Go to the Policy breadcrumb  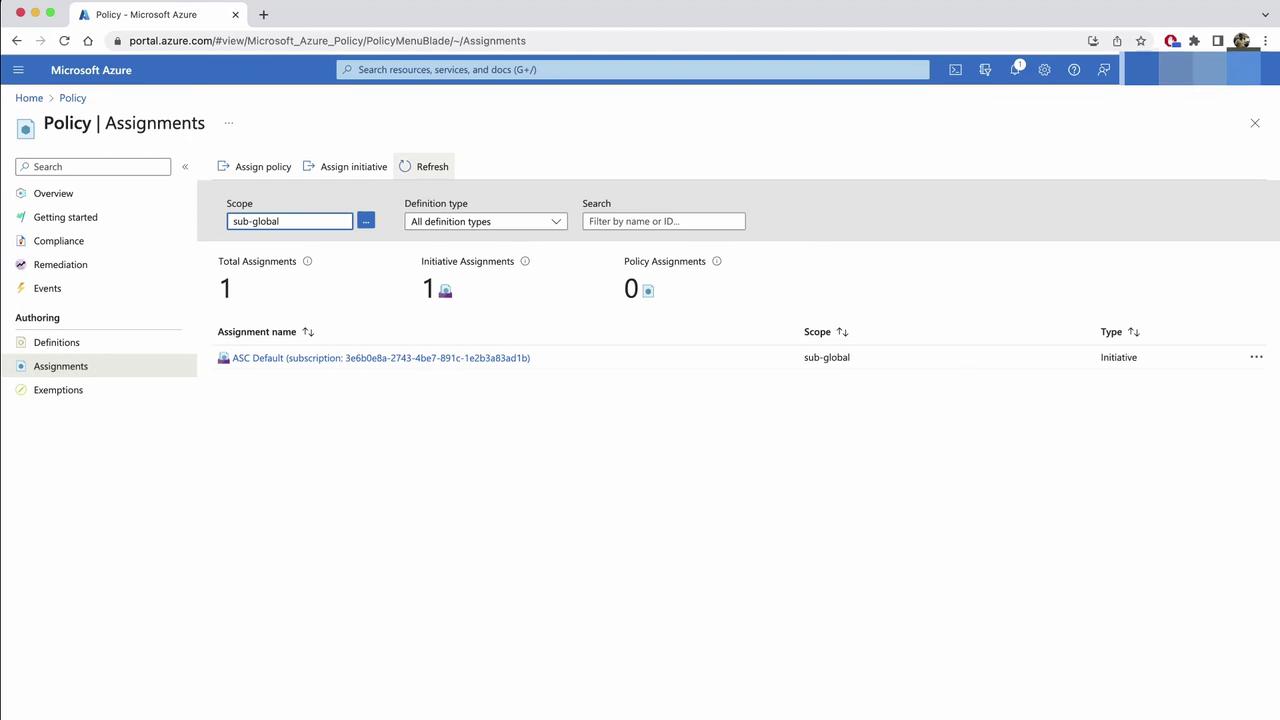point(73,98)
